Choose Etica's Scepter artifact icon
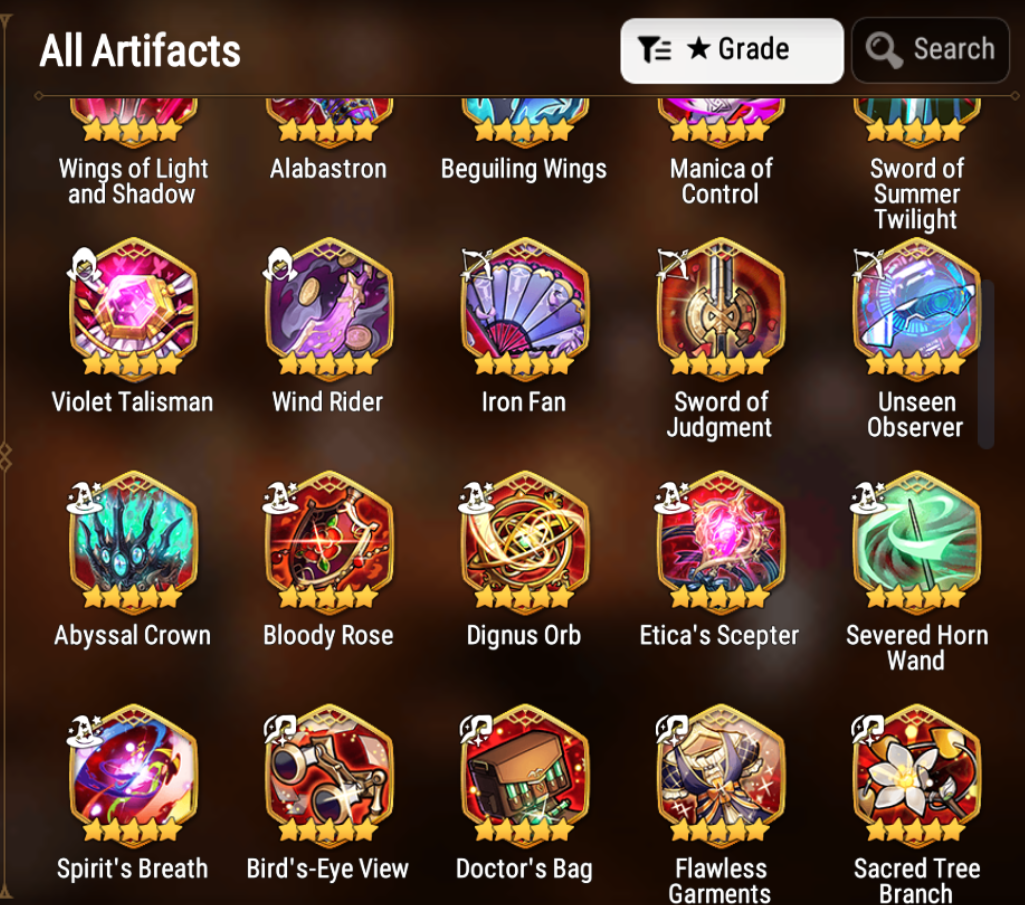The image size is (1025, 905). point(720,543)
